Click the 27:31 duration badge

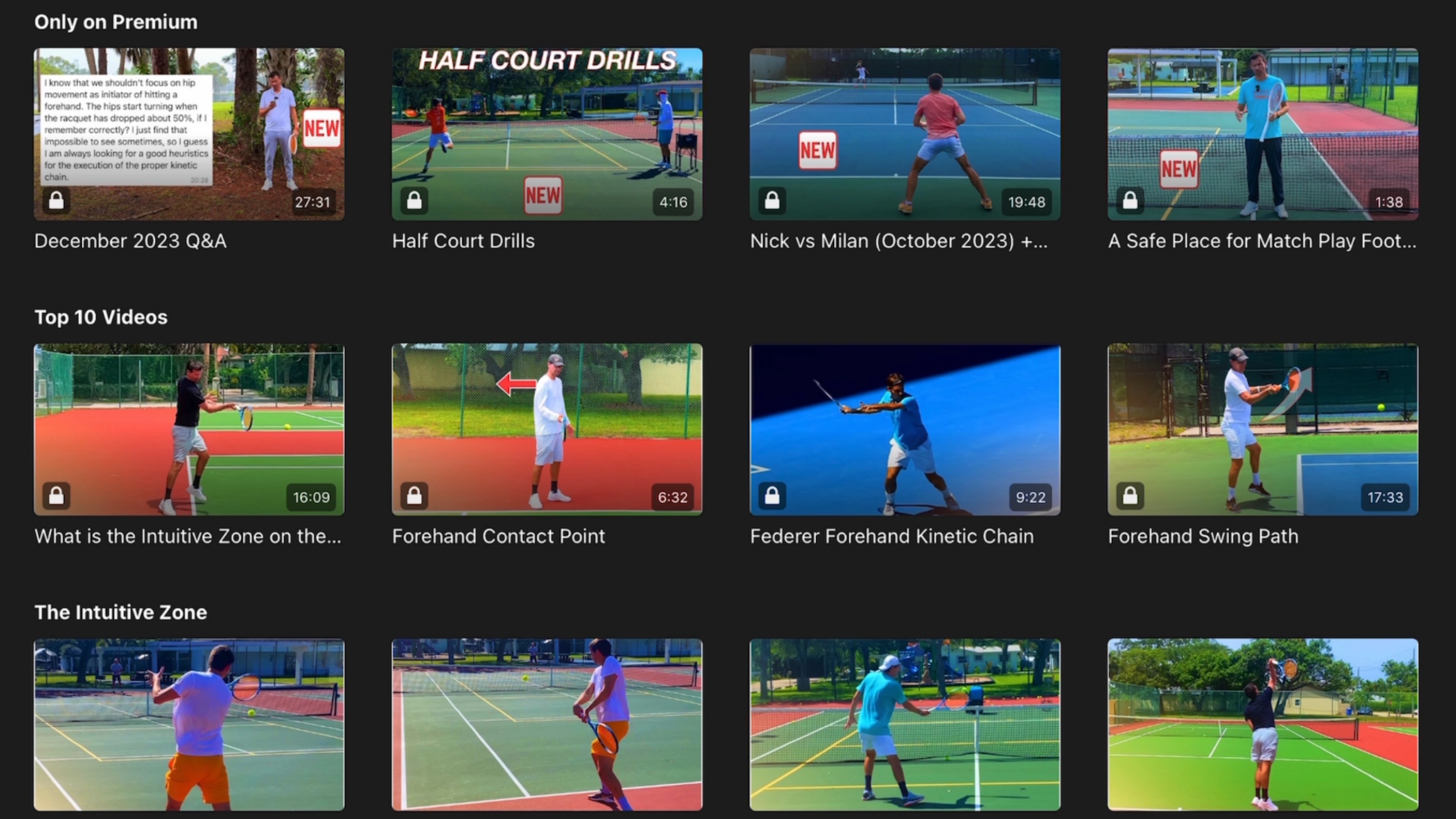(312, 203)
